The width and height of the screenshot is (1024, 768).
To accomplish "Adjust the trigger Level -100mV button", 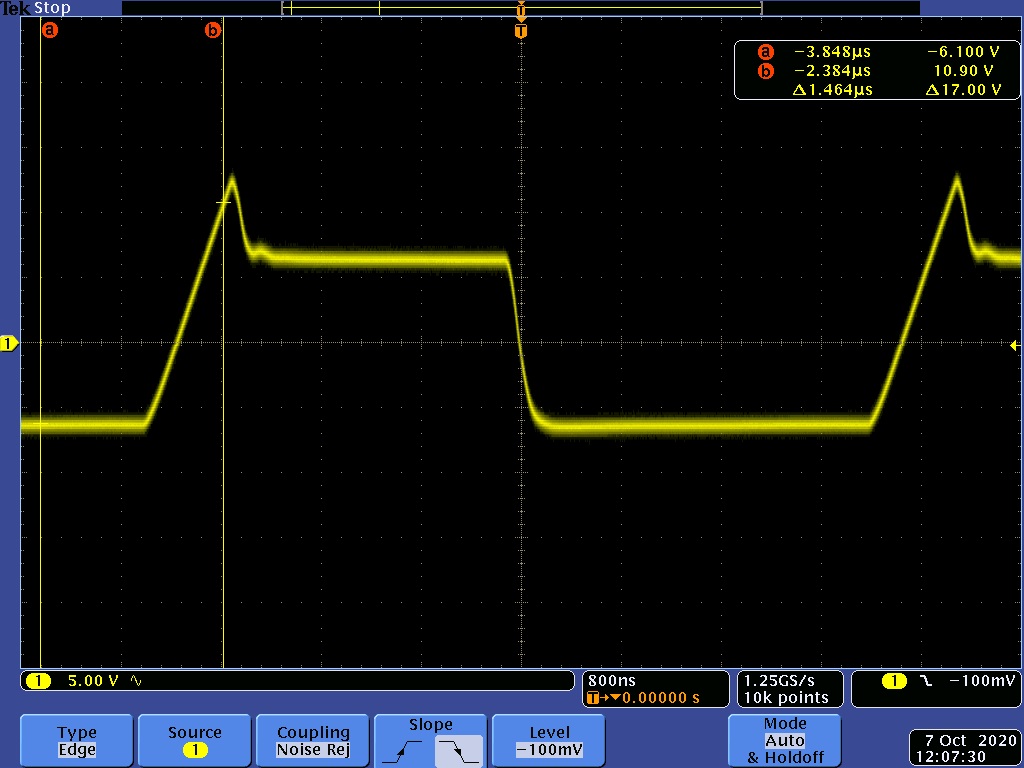I will click(x=549, y=741).
